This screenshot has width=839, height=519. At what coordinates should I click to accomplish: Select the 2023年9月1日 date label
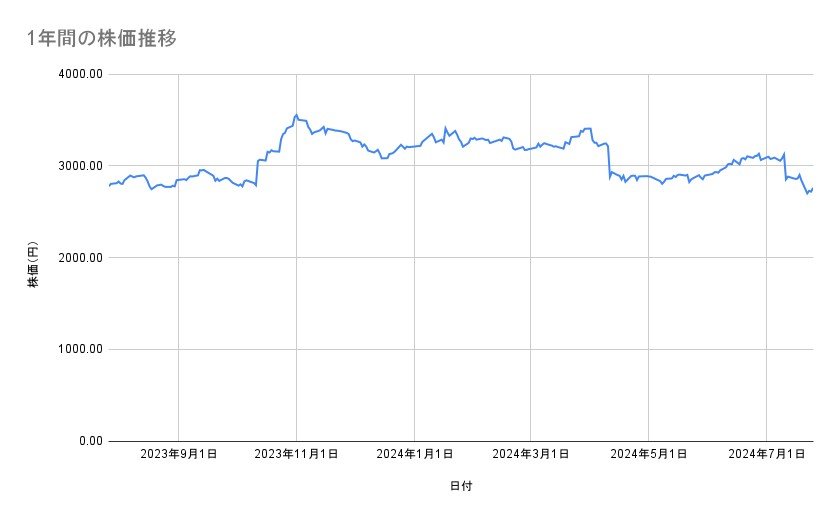(x=178, y=455)
